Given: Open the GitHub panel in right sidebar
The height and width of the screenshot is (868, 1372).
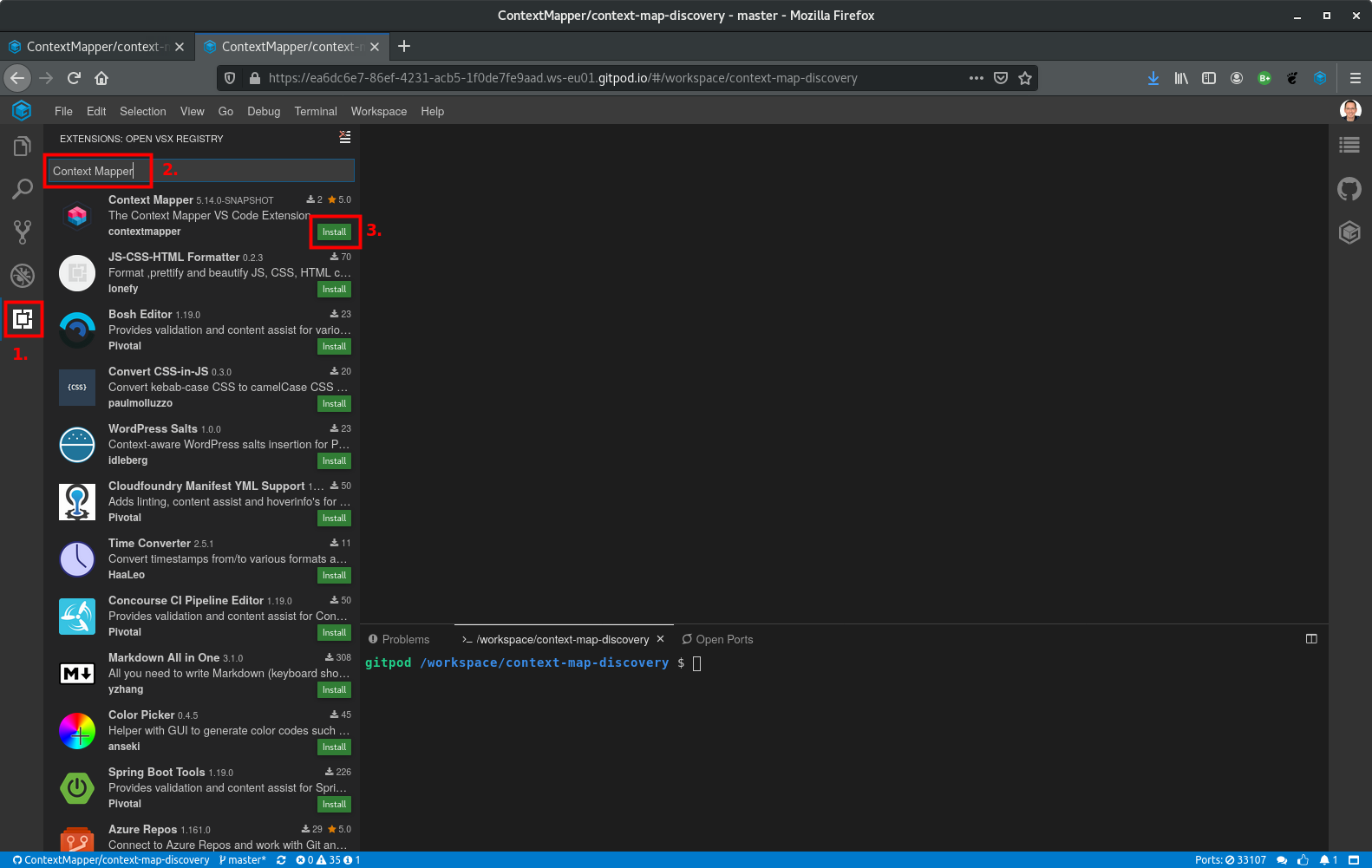Looking at the screenshot, I should [1349, 188].
